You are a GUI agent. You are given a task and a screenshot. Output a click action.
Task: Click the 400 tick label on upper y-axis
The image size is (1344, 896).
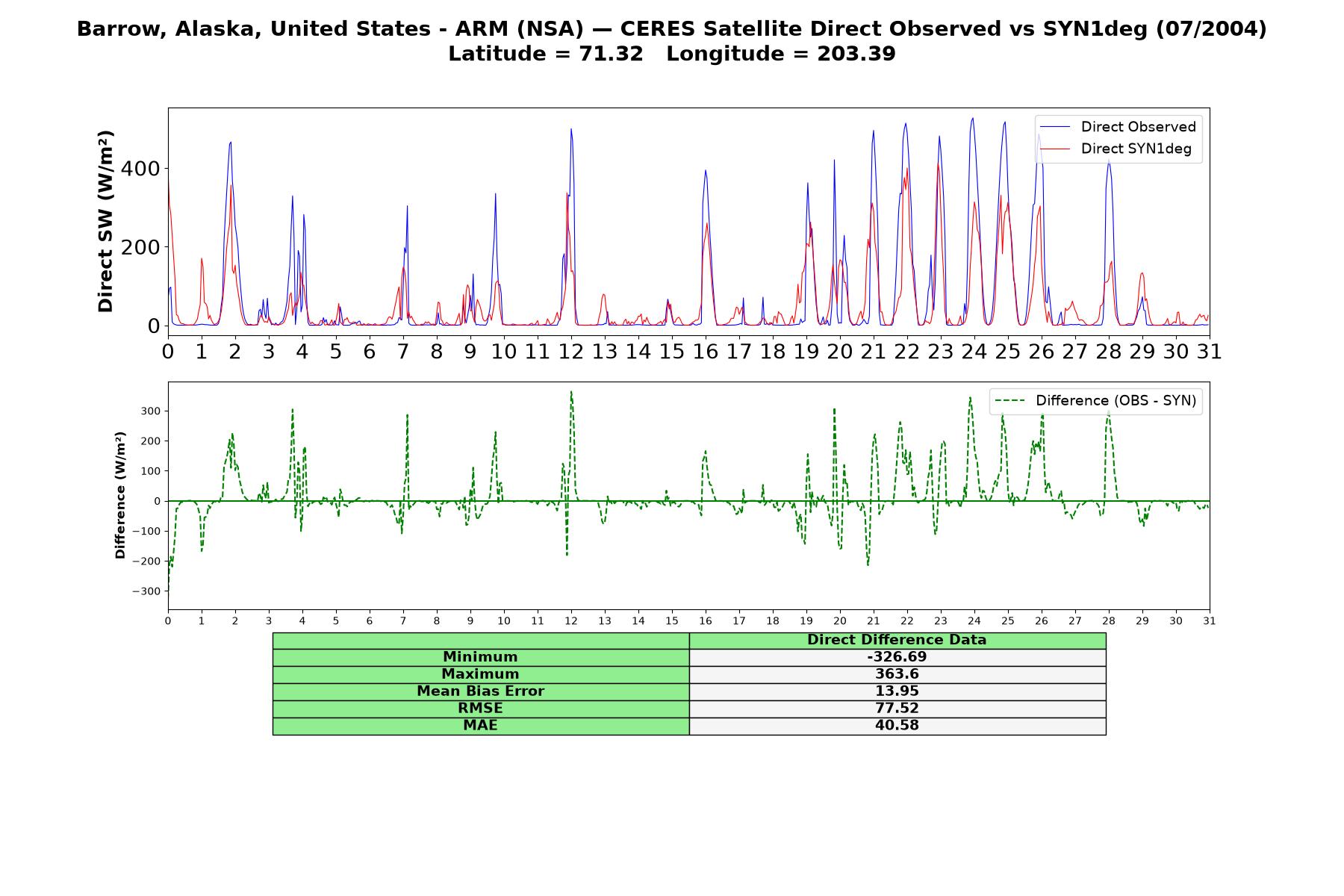pos(140,169)
